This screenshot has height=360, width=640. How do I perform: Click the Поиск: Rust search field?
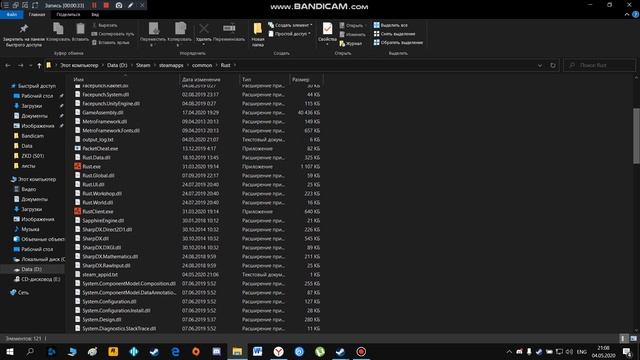pyautogui.click(x=599, y=65)
